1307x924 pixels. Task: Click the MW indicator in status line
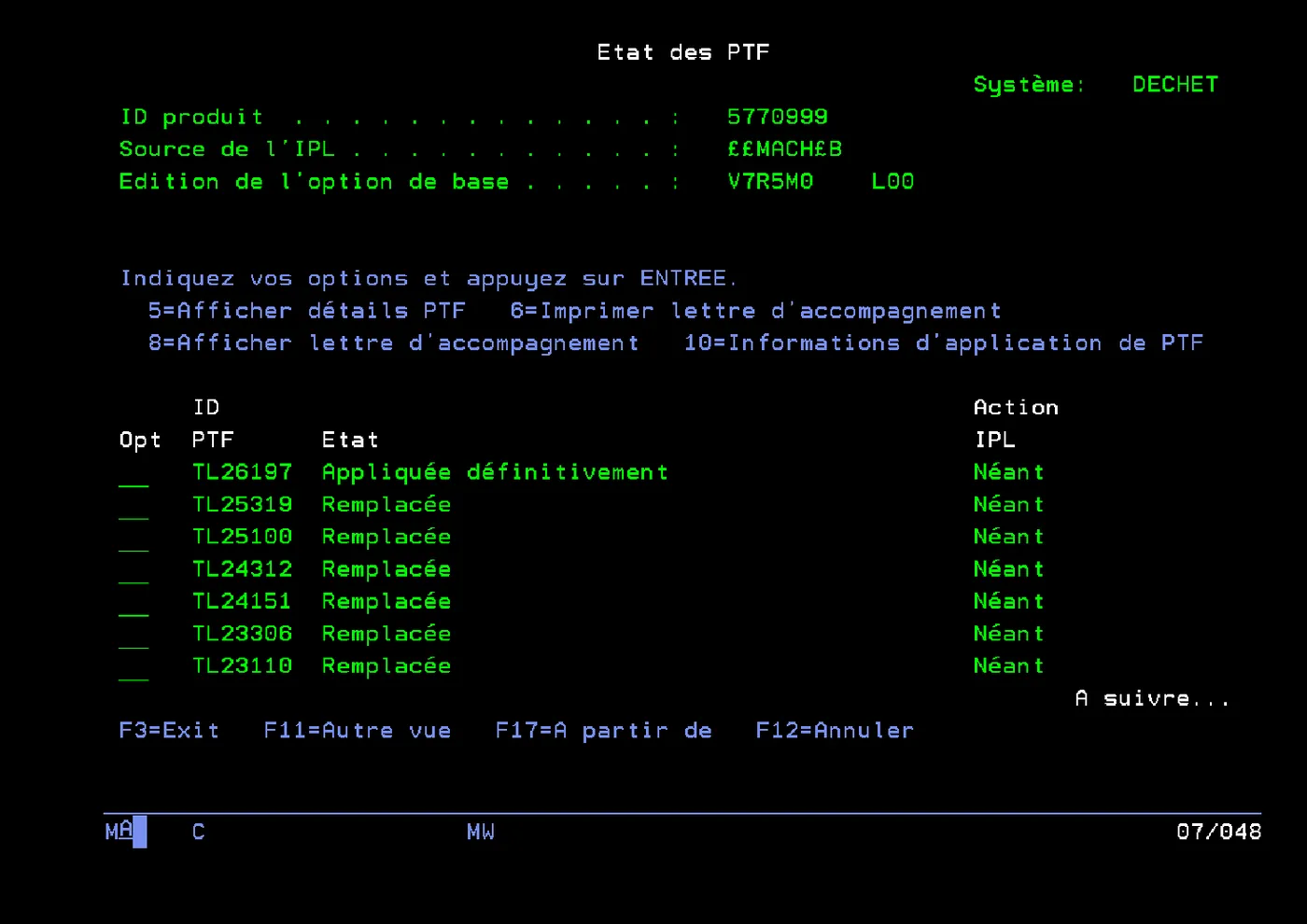(x=481, y=833)
